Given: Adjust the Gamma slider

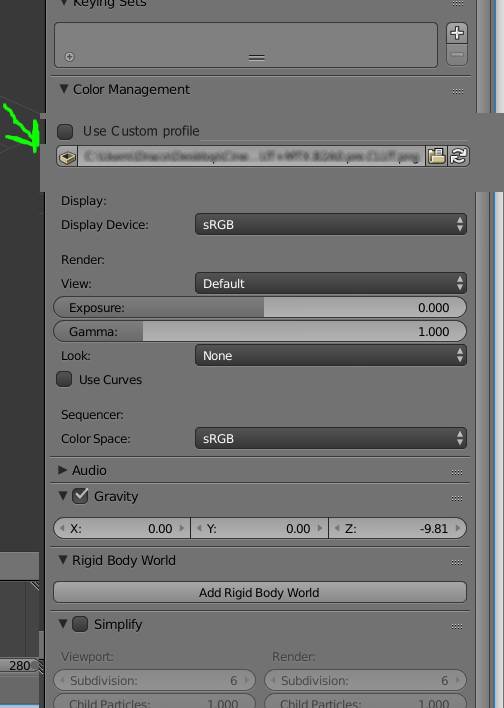Looking at the screenshot, I should point(260,331).
